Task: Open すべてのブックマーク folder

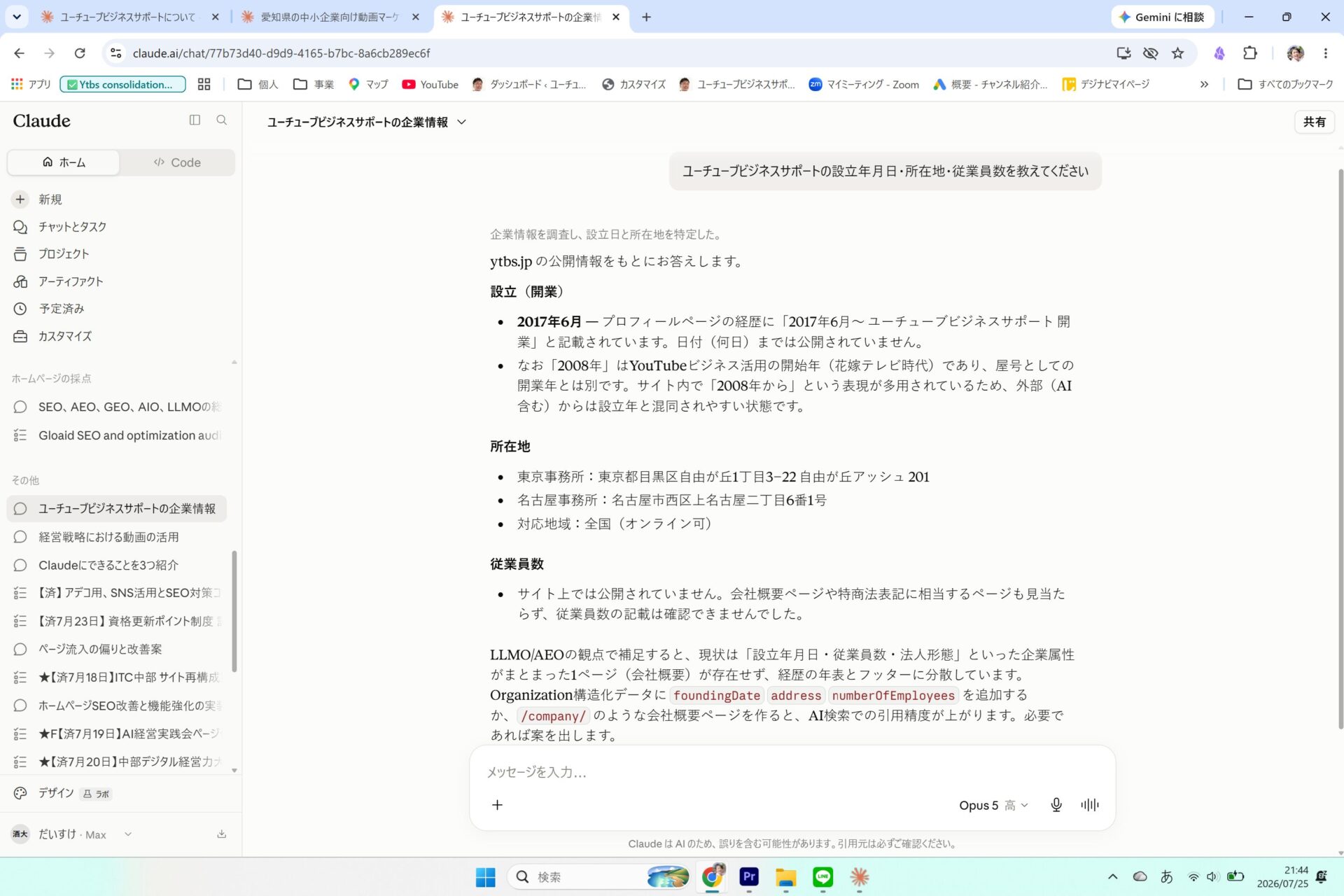Action: (1286, 85)
